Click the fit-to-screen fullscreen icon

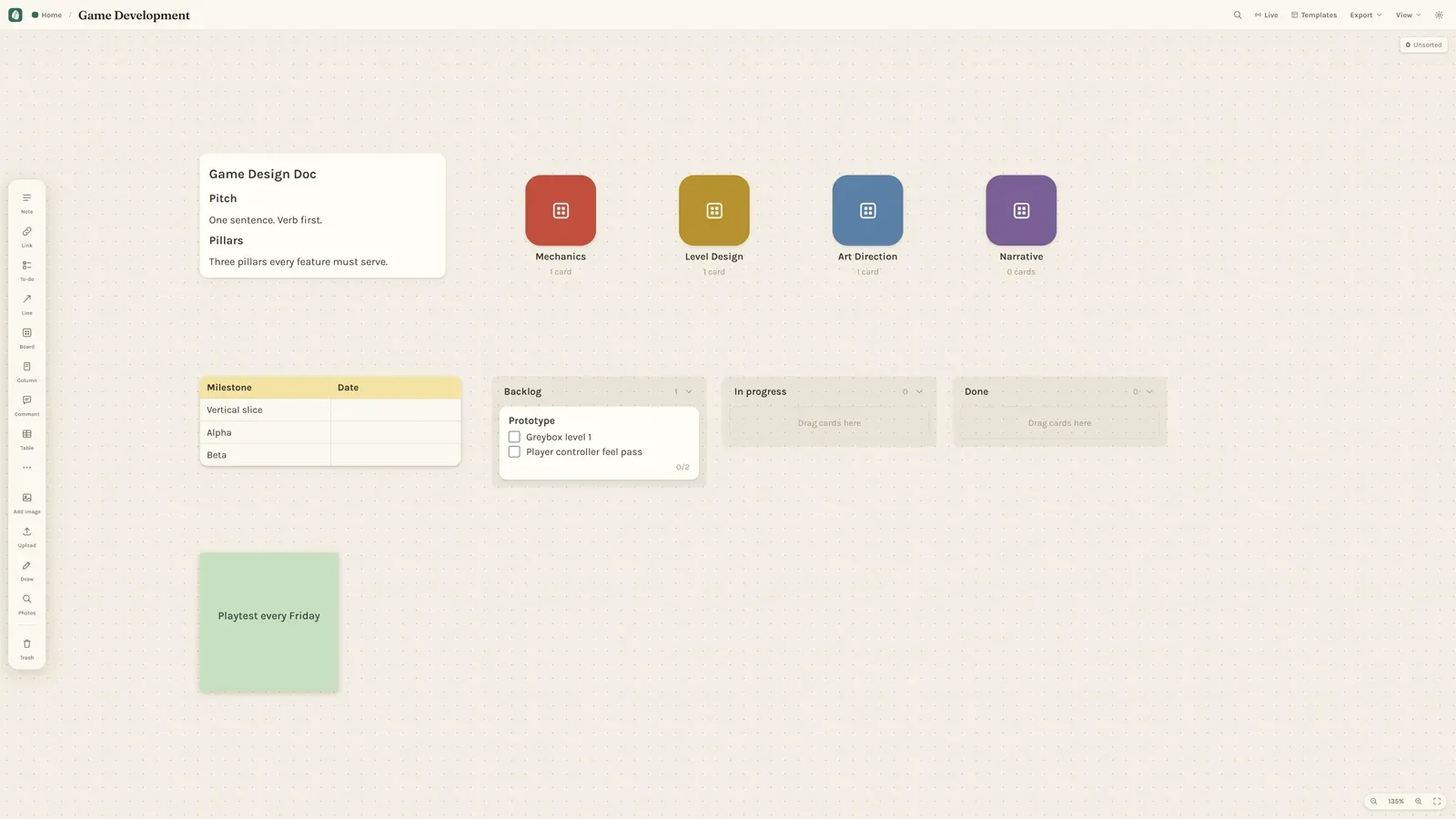1437,802
